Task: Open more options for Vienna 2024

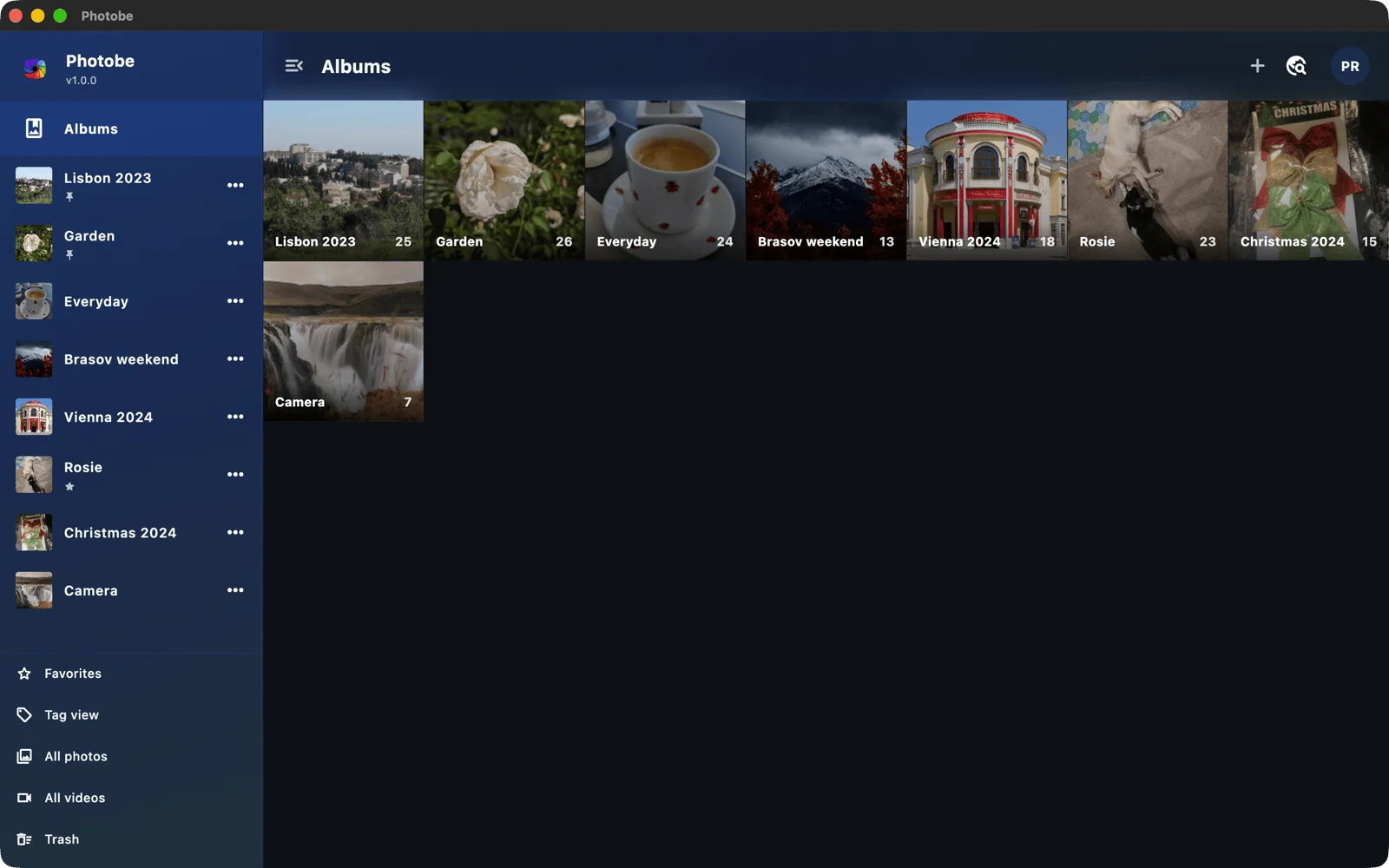Action: [235, 417]
